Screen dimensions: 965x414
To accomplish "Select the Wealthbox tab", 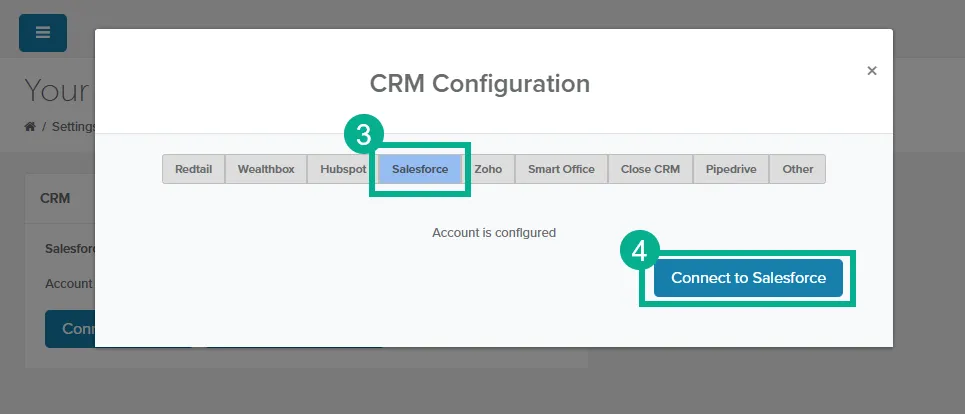I will (x=266, y=169).
